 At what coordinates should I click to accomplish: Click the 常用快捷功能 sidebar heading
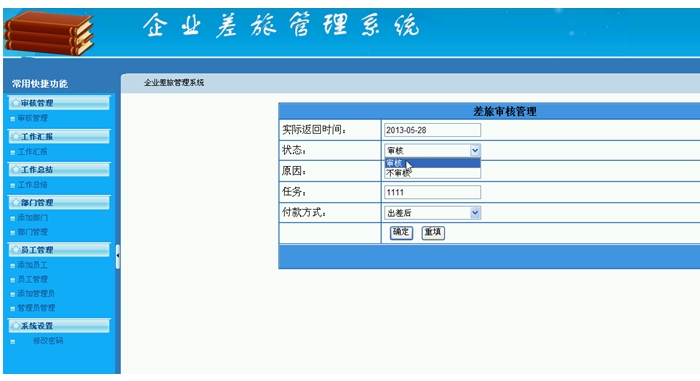[x=40, y=84]
